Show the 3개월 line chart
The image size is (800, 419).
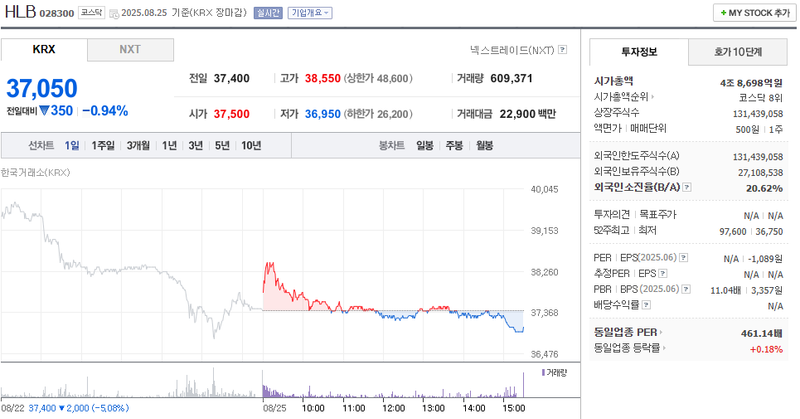coord(138,145)
